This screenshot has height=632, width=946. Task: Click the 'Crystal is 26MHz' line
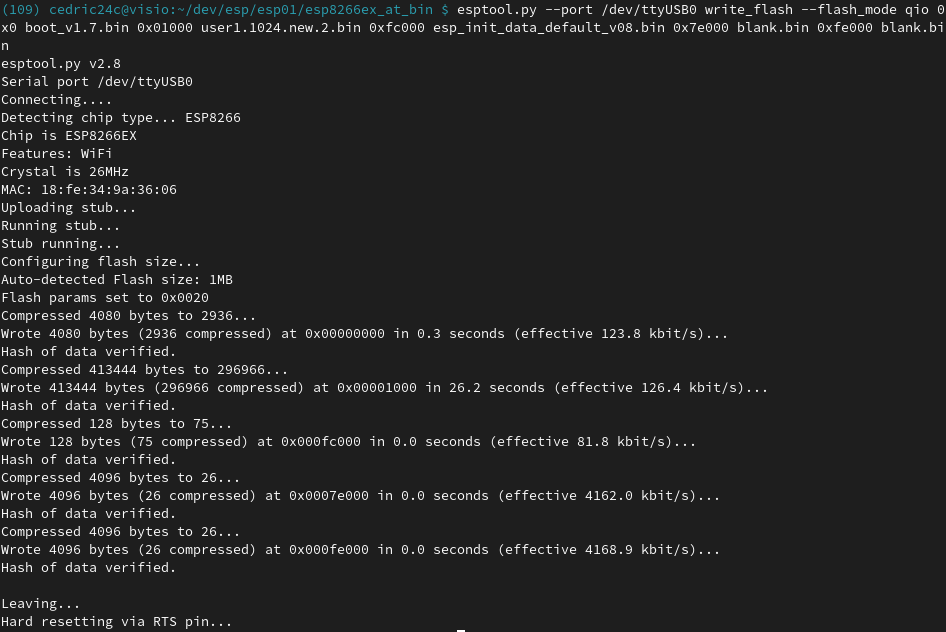pos(65,172)
